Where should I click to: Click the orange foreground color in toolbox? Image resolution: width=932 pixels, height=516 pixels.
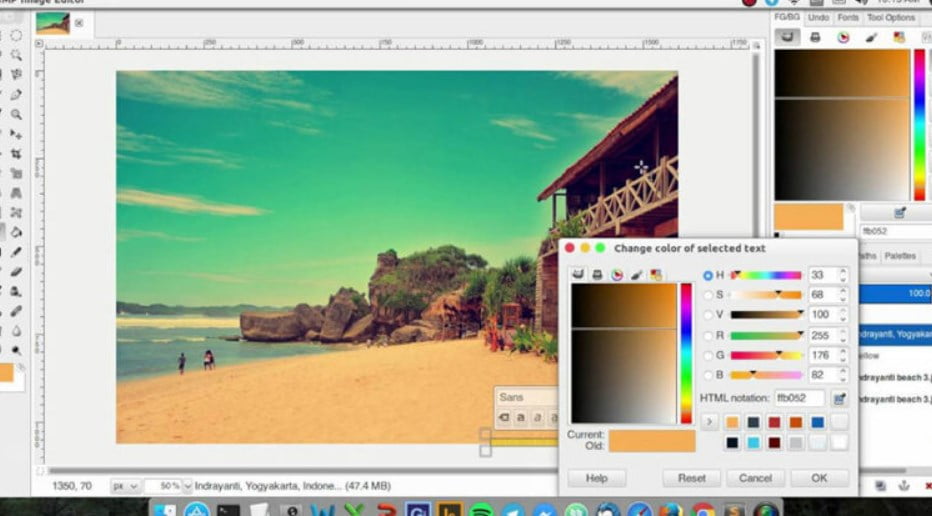pyautogui.click(x=7, y=373)
